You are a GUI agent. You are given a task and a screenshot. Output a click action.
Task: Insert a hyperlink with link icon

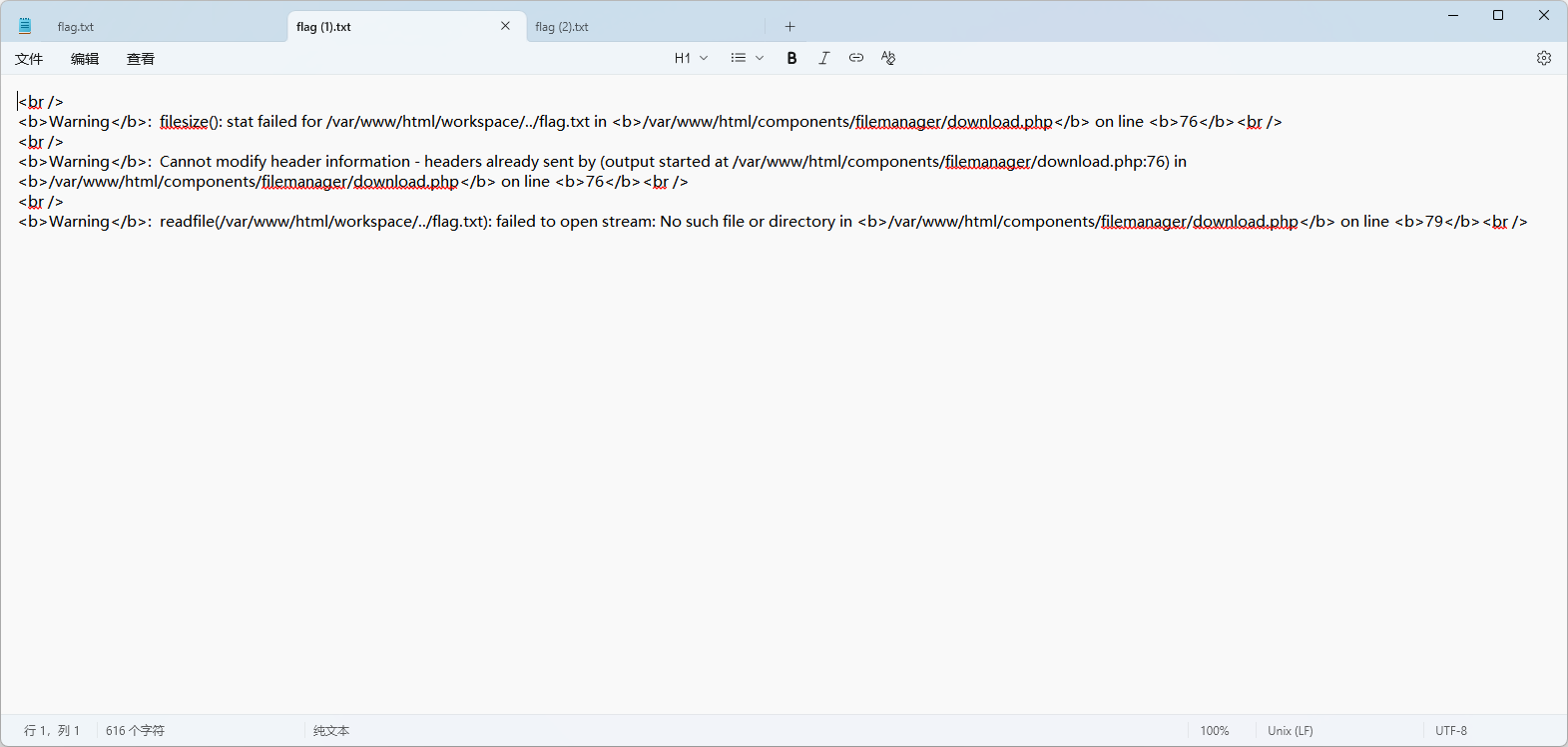tap(855, 58)
